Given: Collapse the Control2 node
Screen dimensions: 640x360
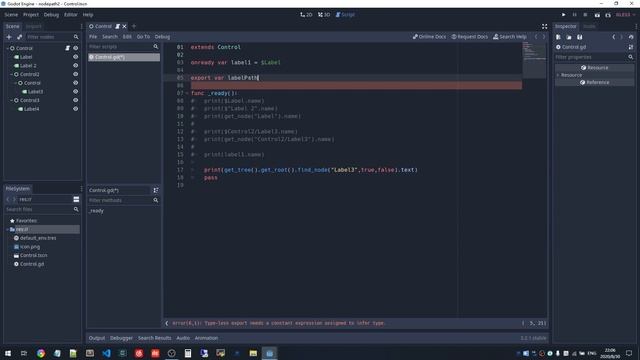Looking at the screenshot, I should 11,74.
